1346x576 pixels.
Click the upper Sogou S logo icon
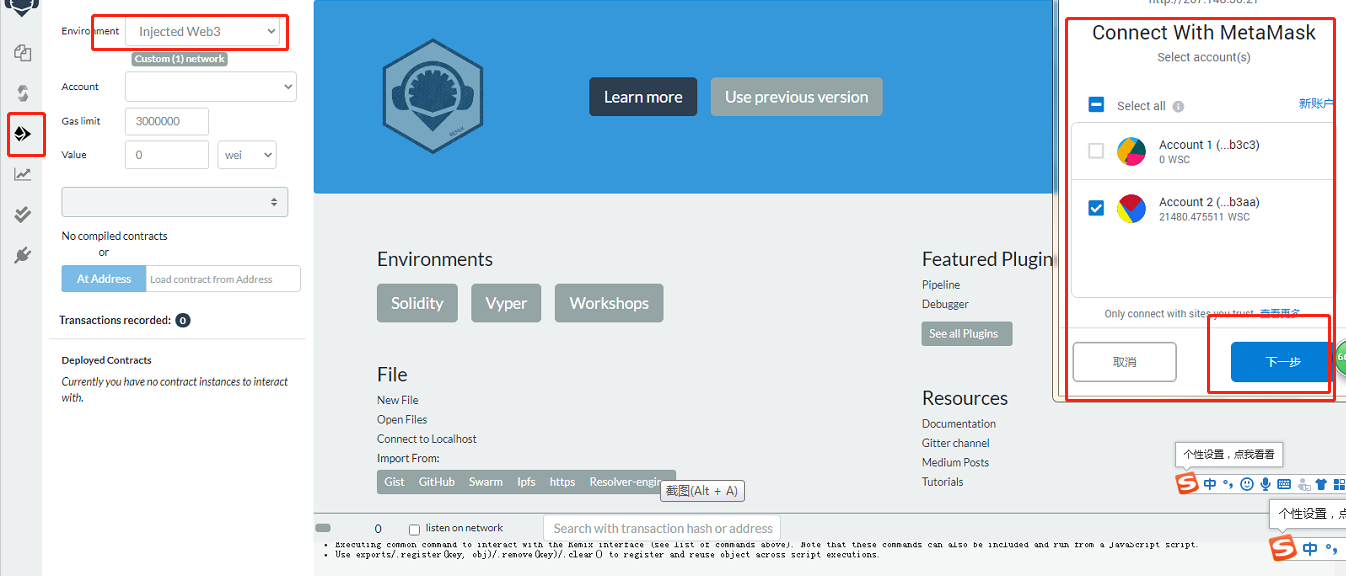pos(1186,484)
